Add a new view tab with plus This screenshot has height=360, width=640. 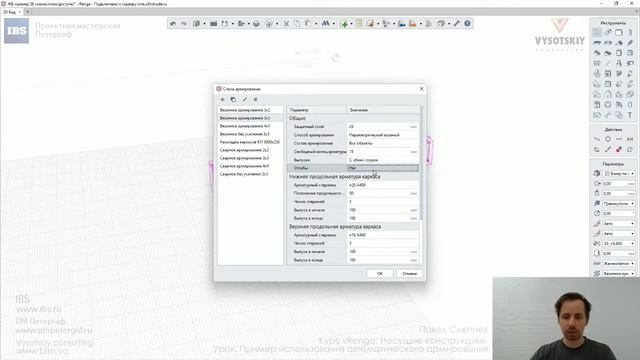pyautogui.click(x=27, y=12)
